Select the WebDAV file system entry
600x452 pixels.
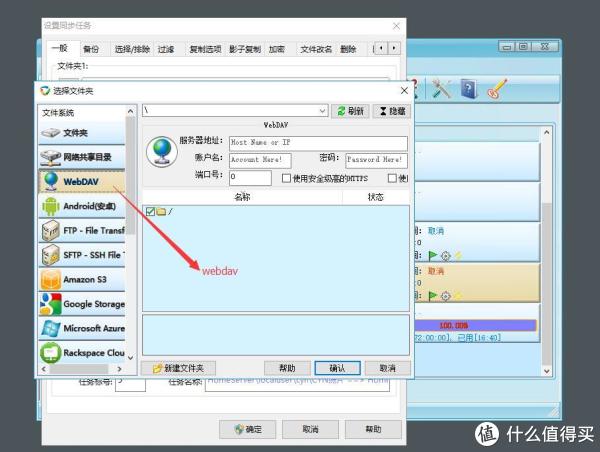[82, 182]
